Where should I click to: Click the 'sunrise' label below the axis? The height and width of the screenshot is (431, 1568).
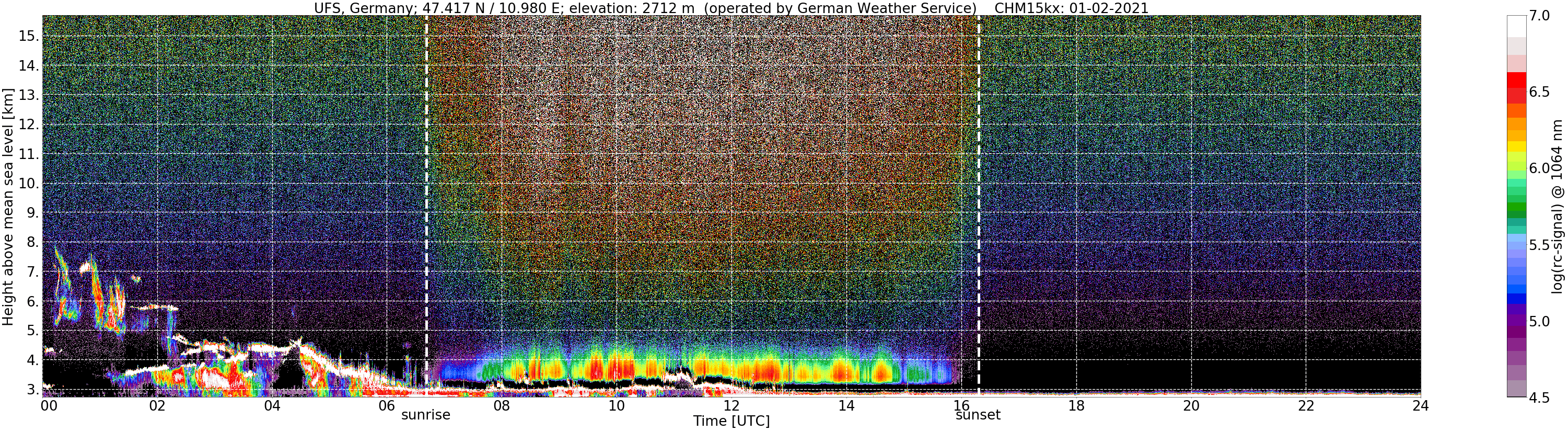point(425,415)
